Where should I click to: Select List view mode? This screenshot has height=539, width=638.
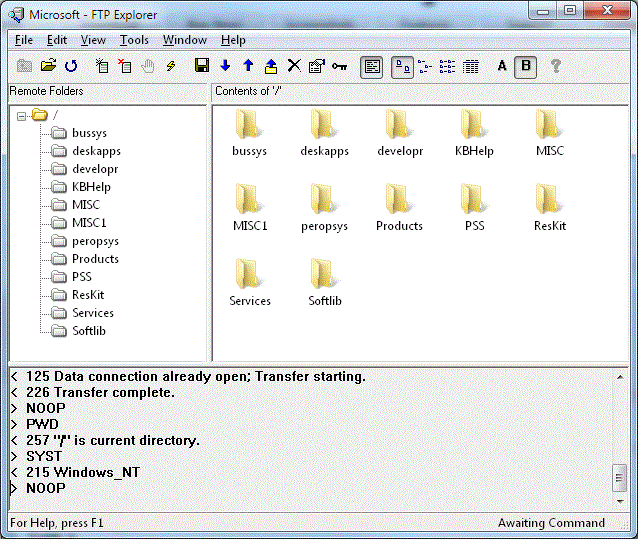pyautogui.click(x=447, y=66)
